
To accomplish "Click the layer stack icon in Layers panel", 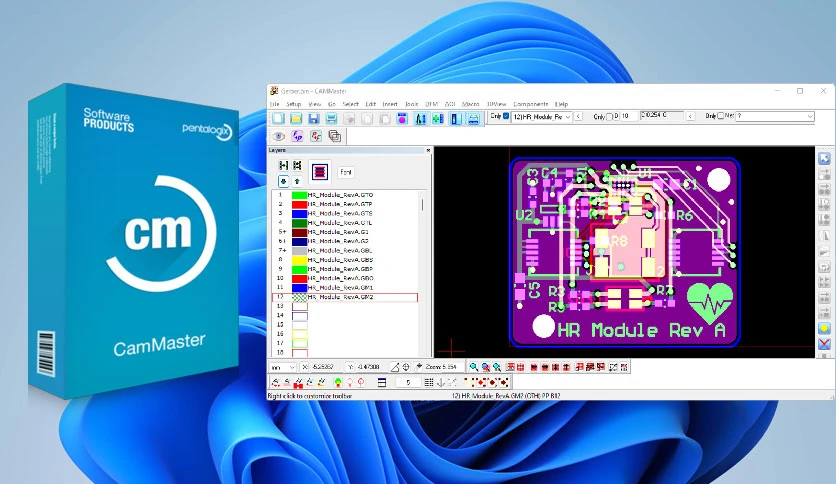I will 319,172.
